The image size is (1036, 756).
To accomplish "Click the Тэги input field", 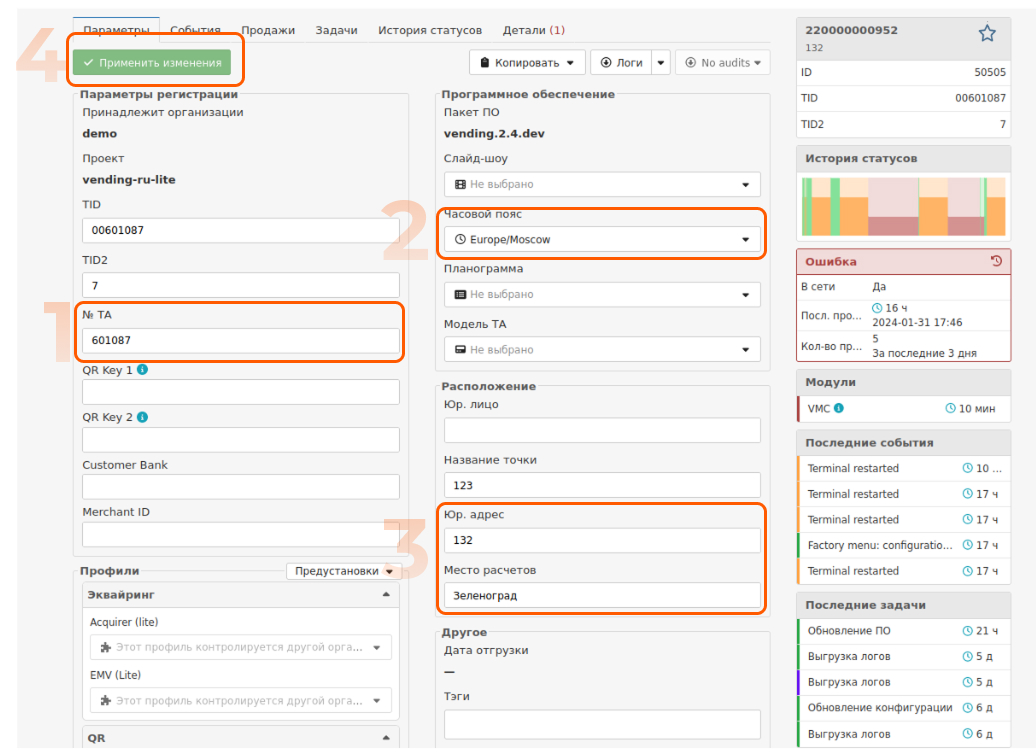I will point(602,725).
